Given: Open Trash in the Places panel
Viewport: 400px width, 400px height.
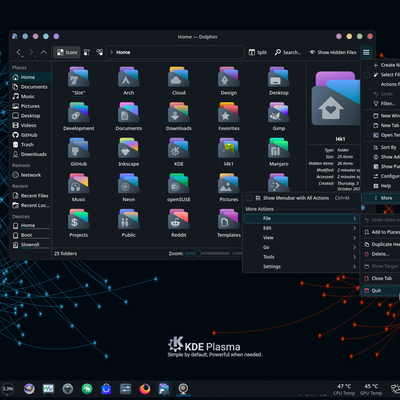Looking at the screenshot, I should point(30,145).
